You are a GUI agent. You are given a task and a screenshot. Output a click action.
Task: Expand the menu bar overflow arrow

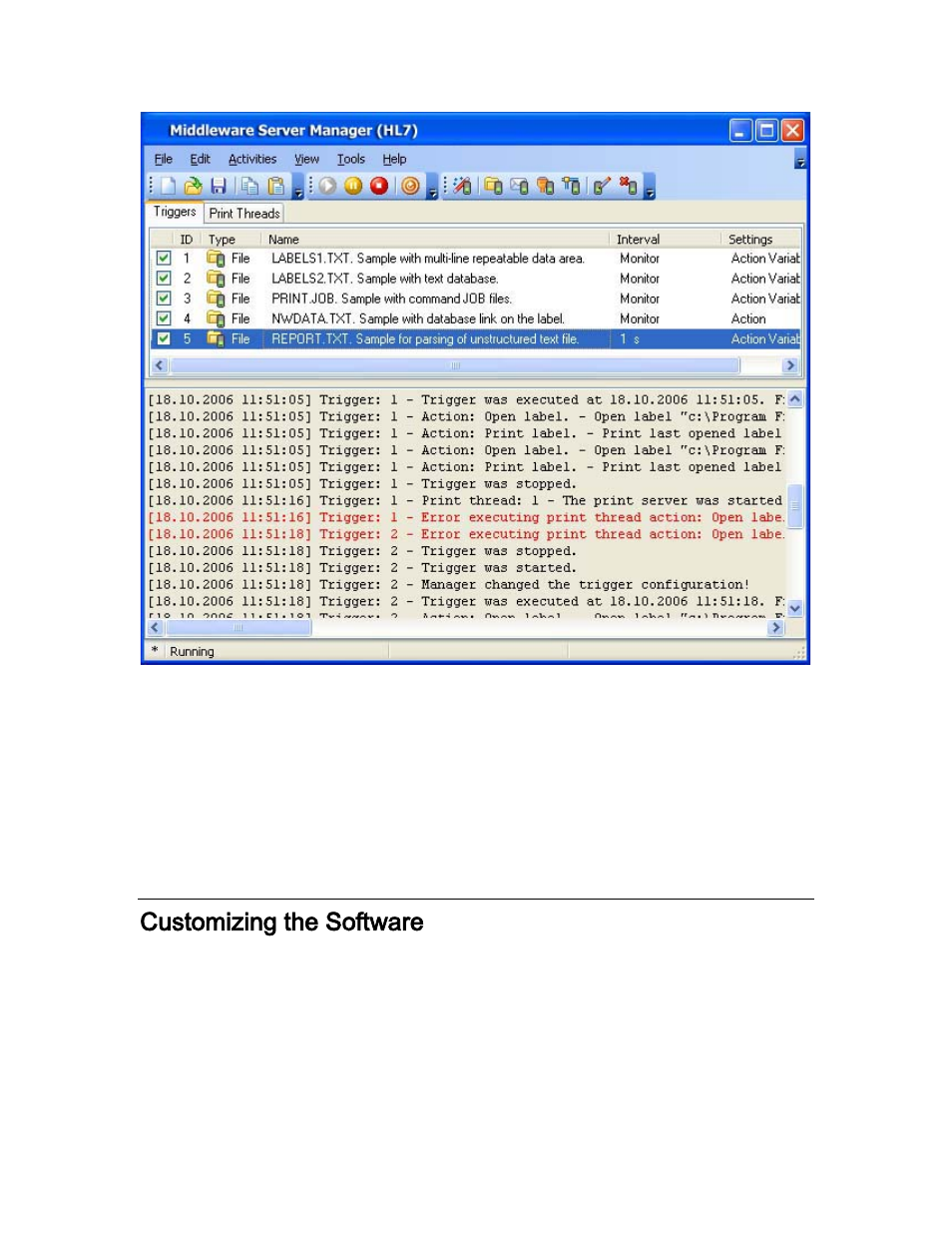pyautogui.click(x=800, y=160)
